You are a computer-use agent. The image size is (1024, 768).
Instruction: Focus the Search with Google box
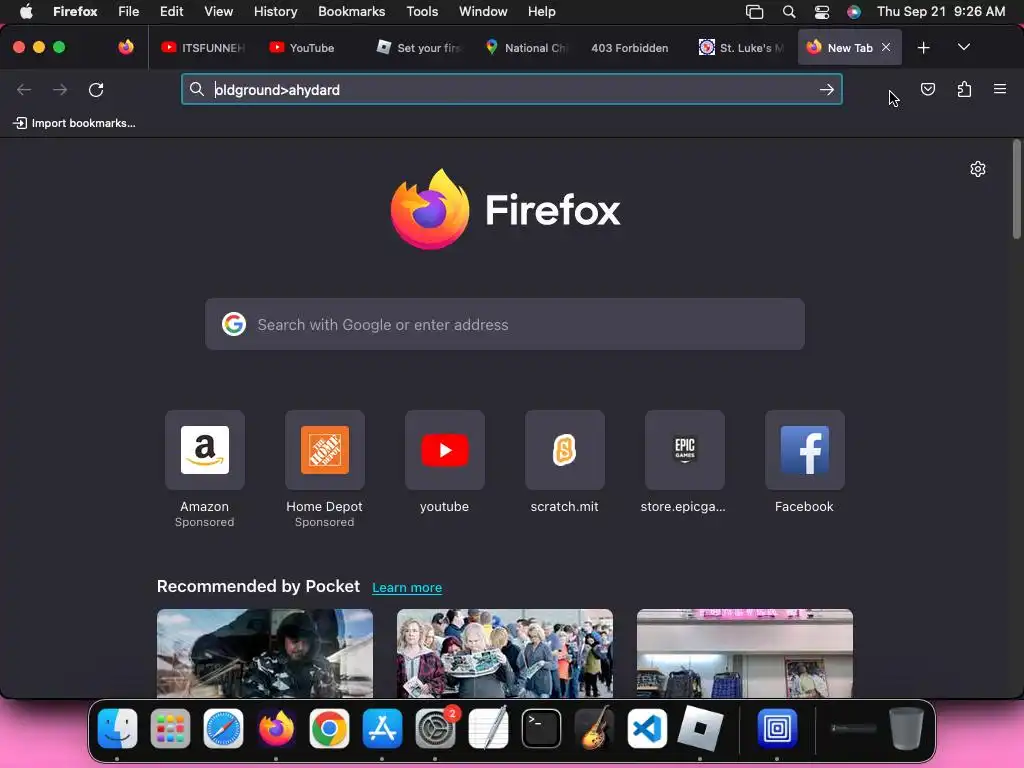point(505,324)
